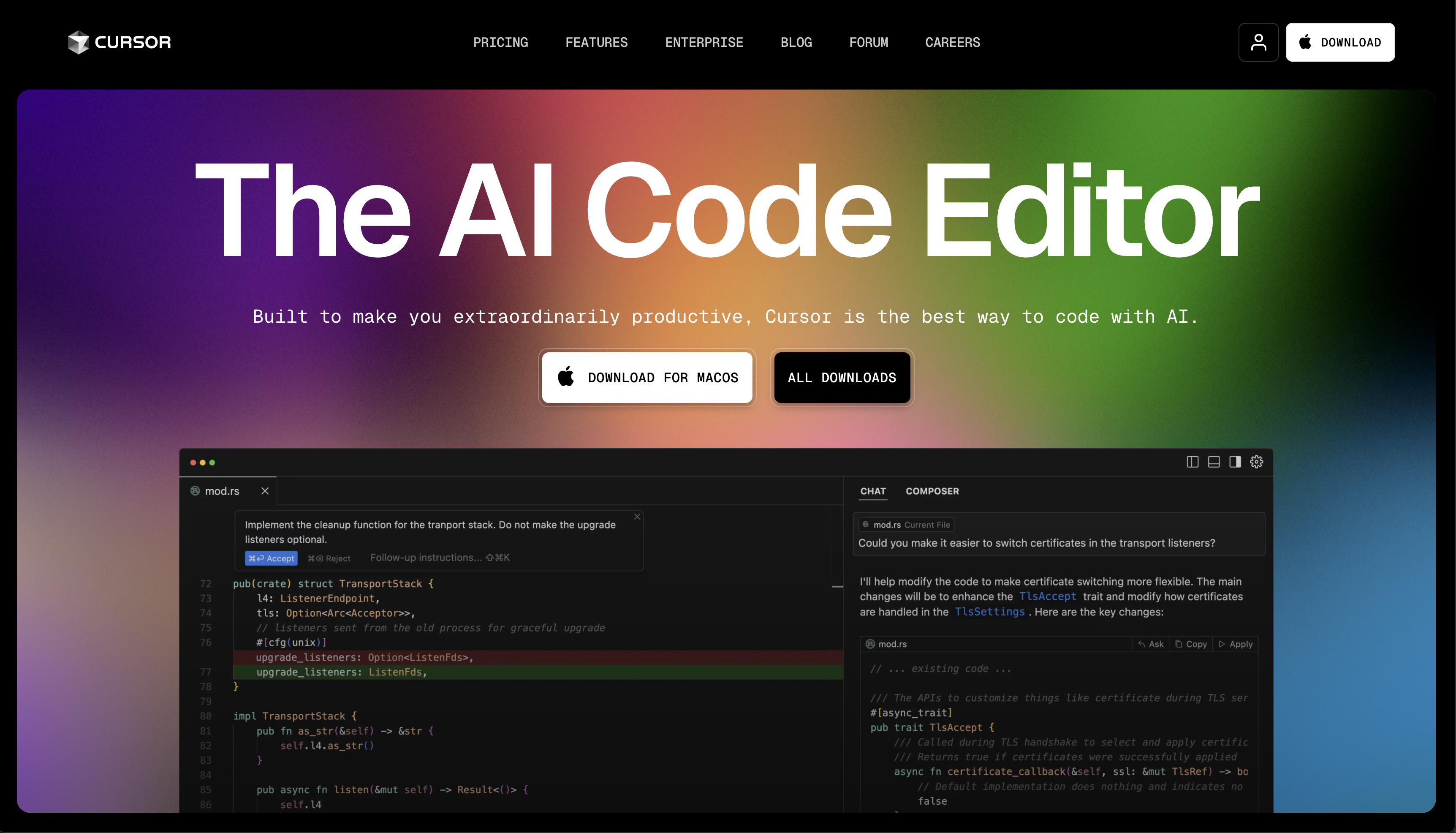
Task: Click Download for macOS button
Action: (647, 378)
